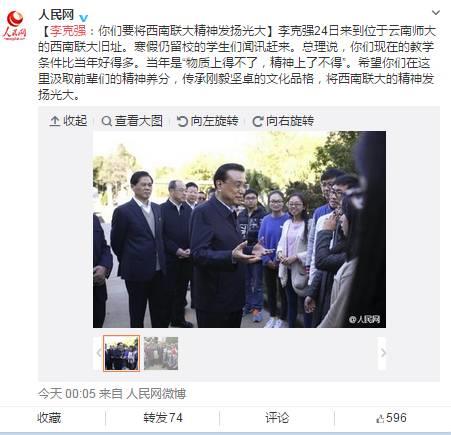Collapse the image with 收起

pyautogui.click(x=68, y=121)
